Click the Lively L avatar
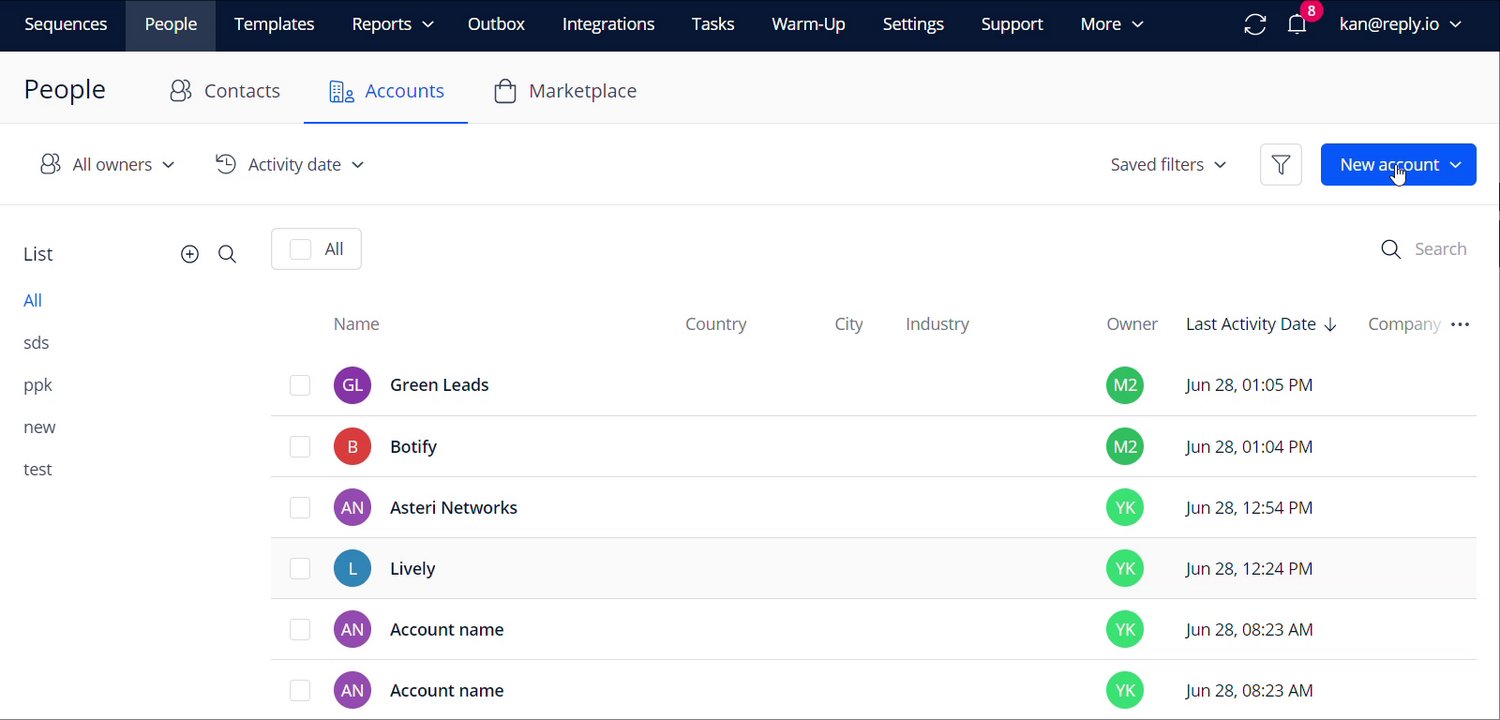Viewport: 1500px width, 720px height. point(352,569)
